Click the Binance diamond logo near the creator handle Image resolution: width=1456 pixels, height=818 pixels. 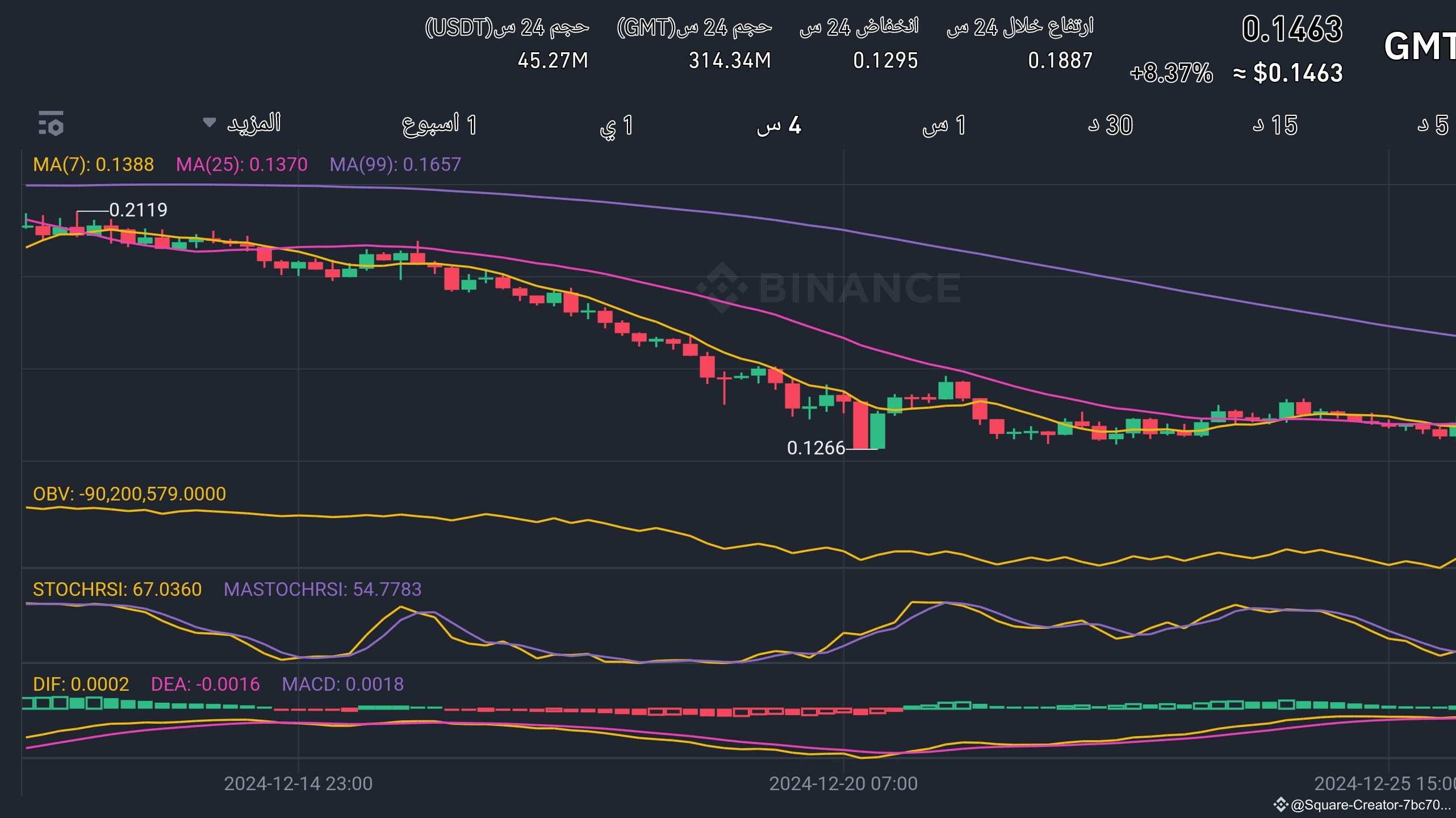click(x=1156, y=804)
